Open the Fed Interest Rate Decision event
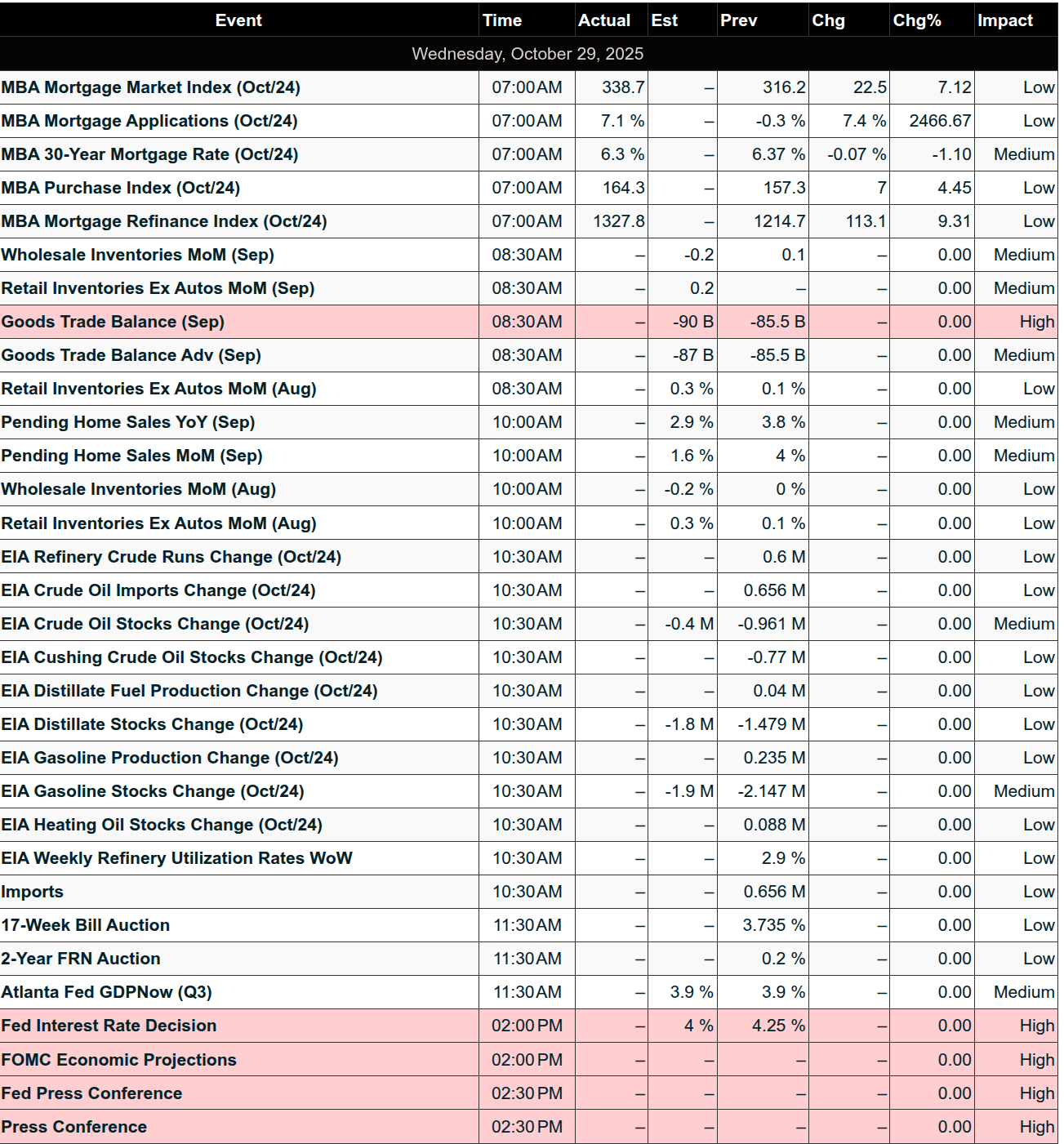The image size is (1064, 1144). 109,1026
